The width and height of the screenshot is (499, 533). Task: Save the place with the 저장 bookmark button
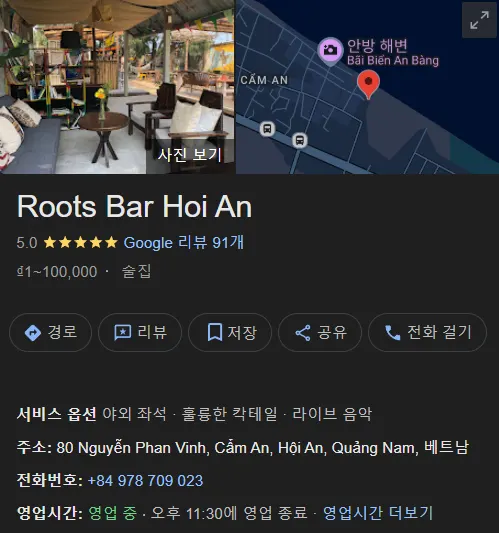coord(230,332)
